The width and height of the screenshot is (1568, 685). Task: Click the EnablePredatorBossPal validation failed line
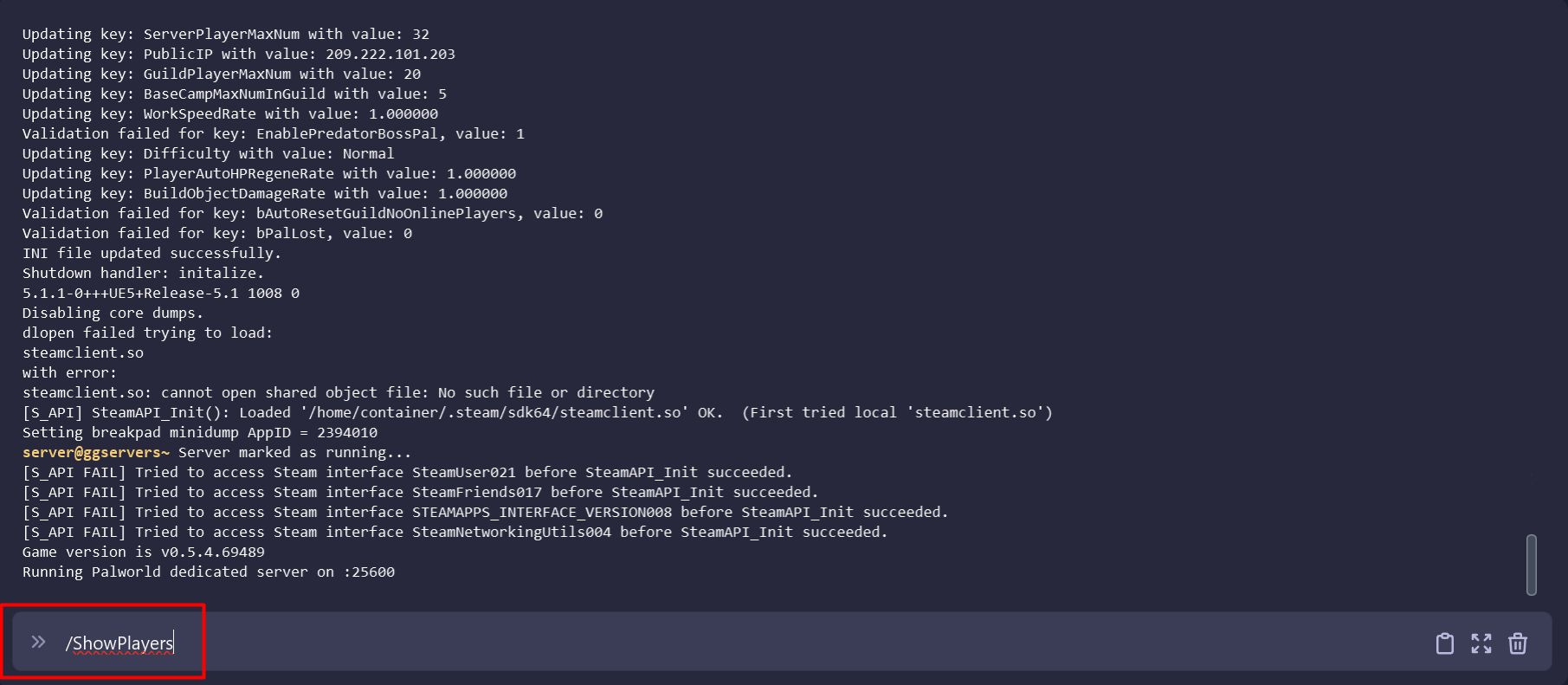pos(273,134)
